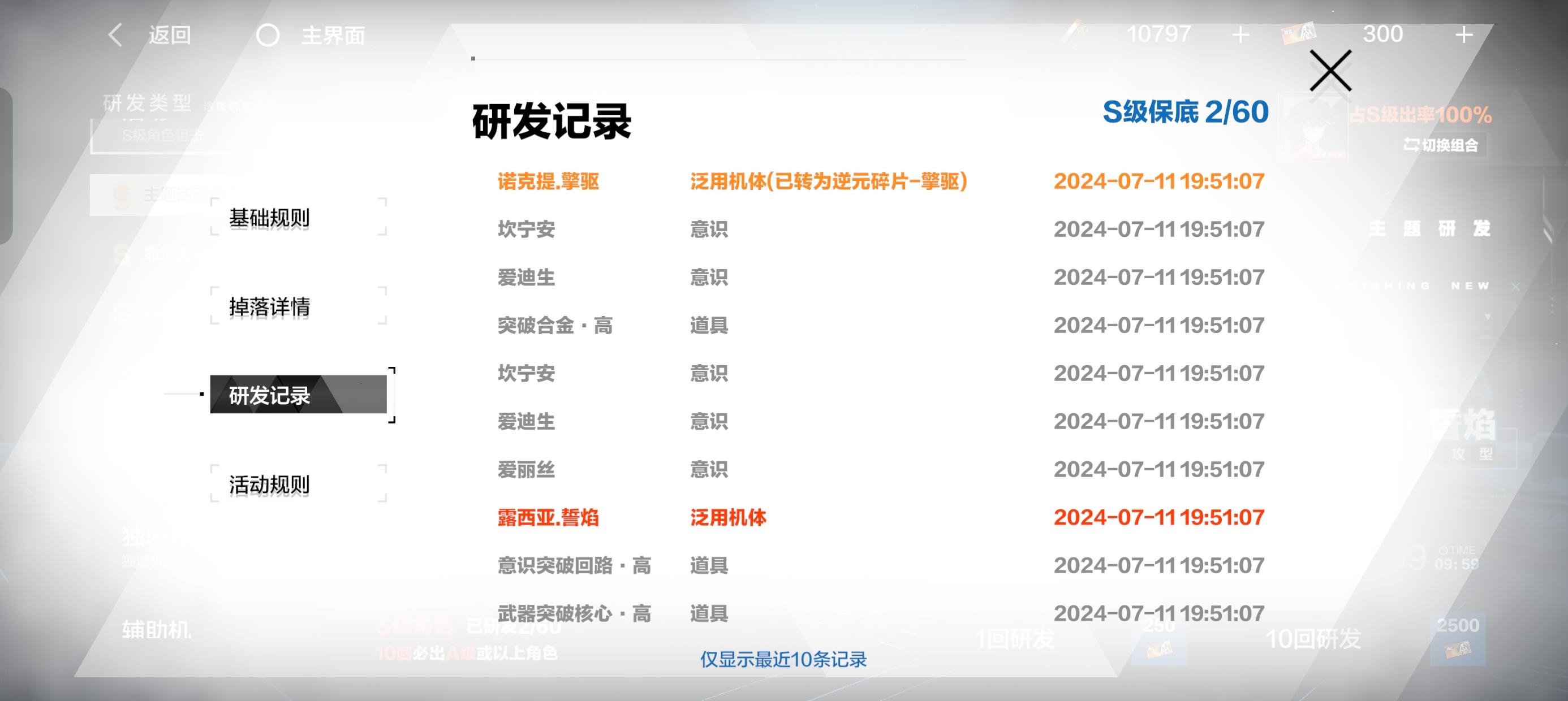The height and width of the screenshot is (701, 1568).
Task: Tap the 意识突破回路·高 item row
Action: pos(881,565)
